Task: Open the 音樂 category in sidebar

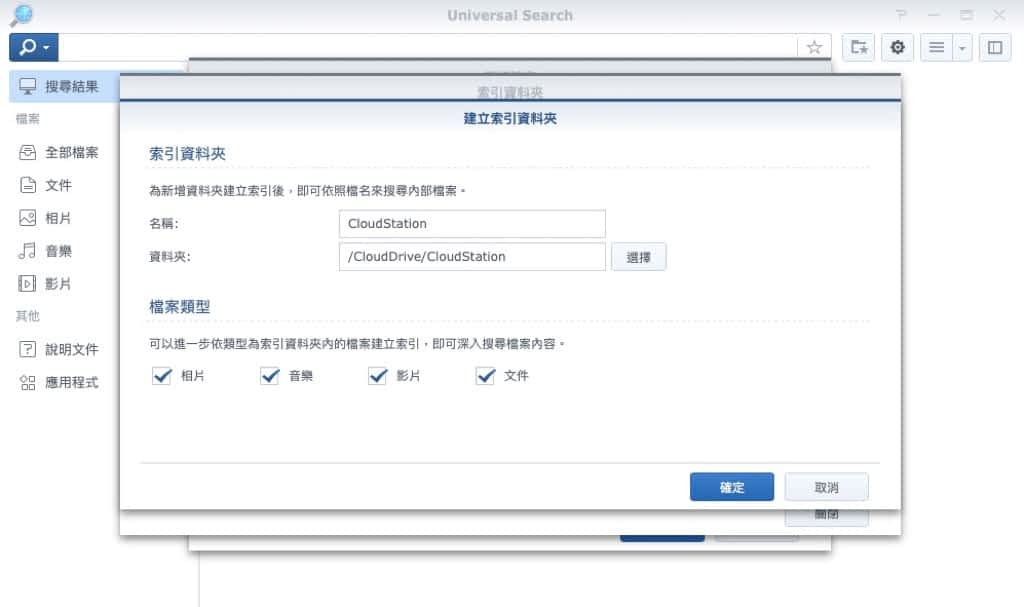Action: click(x=58, y=251)
